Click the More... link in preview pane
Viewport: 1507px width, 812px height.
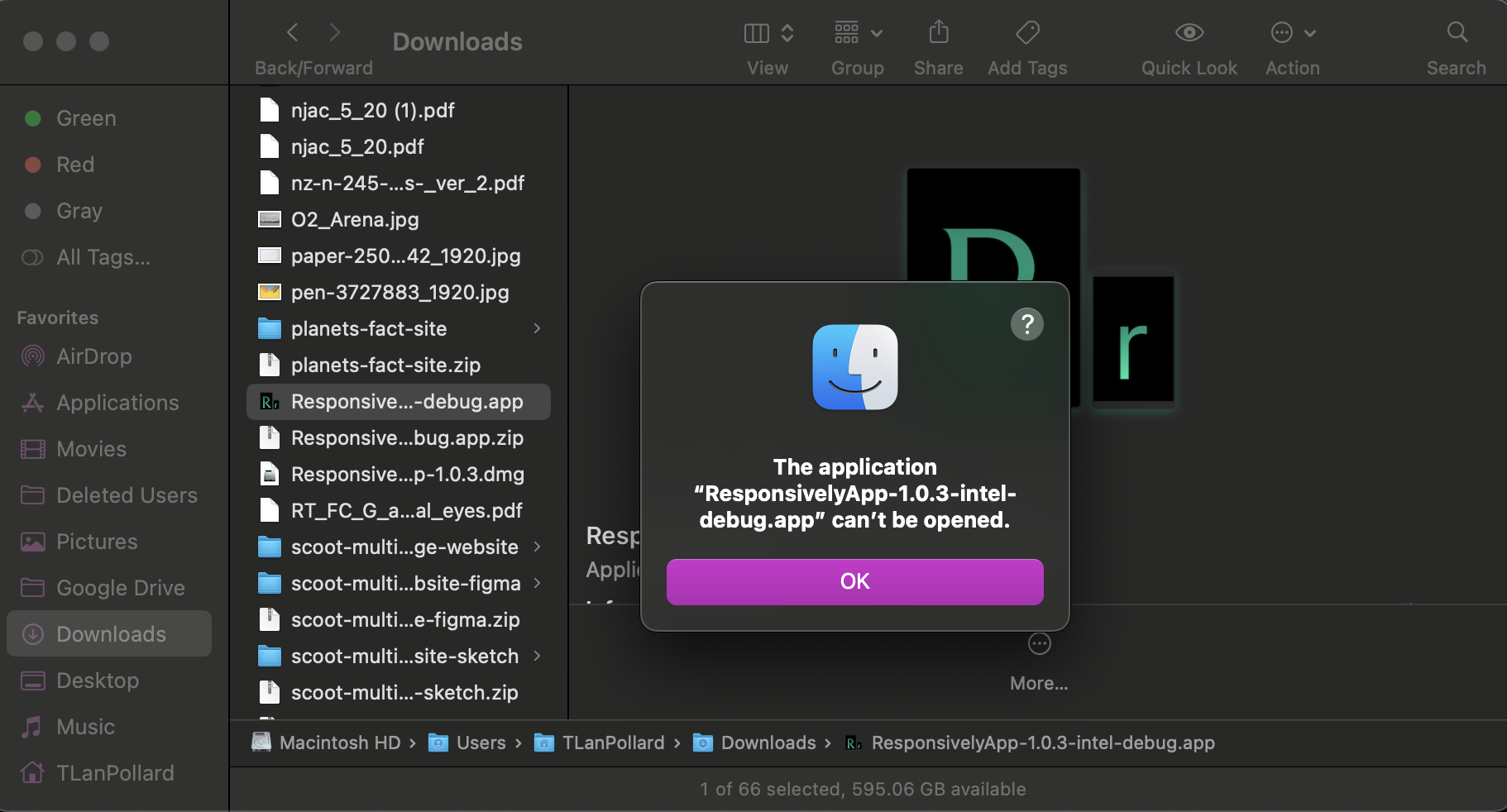coord(1038,683)
